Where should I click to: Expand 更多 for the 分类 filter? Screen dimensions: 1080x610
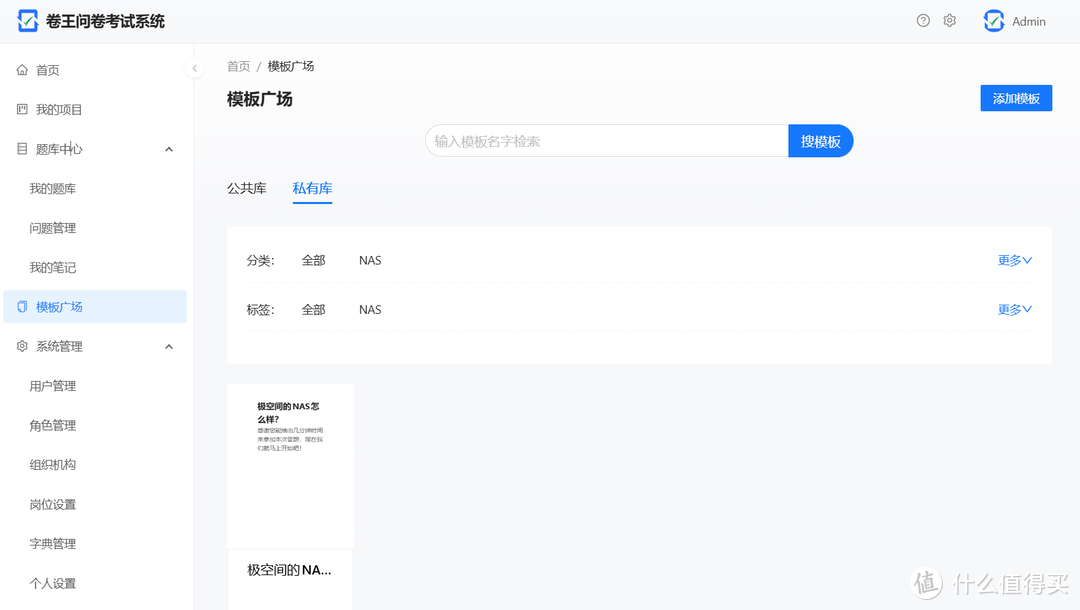coord(1013,260)
